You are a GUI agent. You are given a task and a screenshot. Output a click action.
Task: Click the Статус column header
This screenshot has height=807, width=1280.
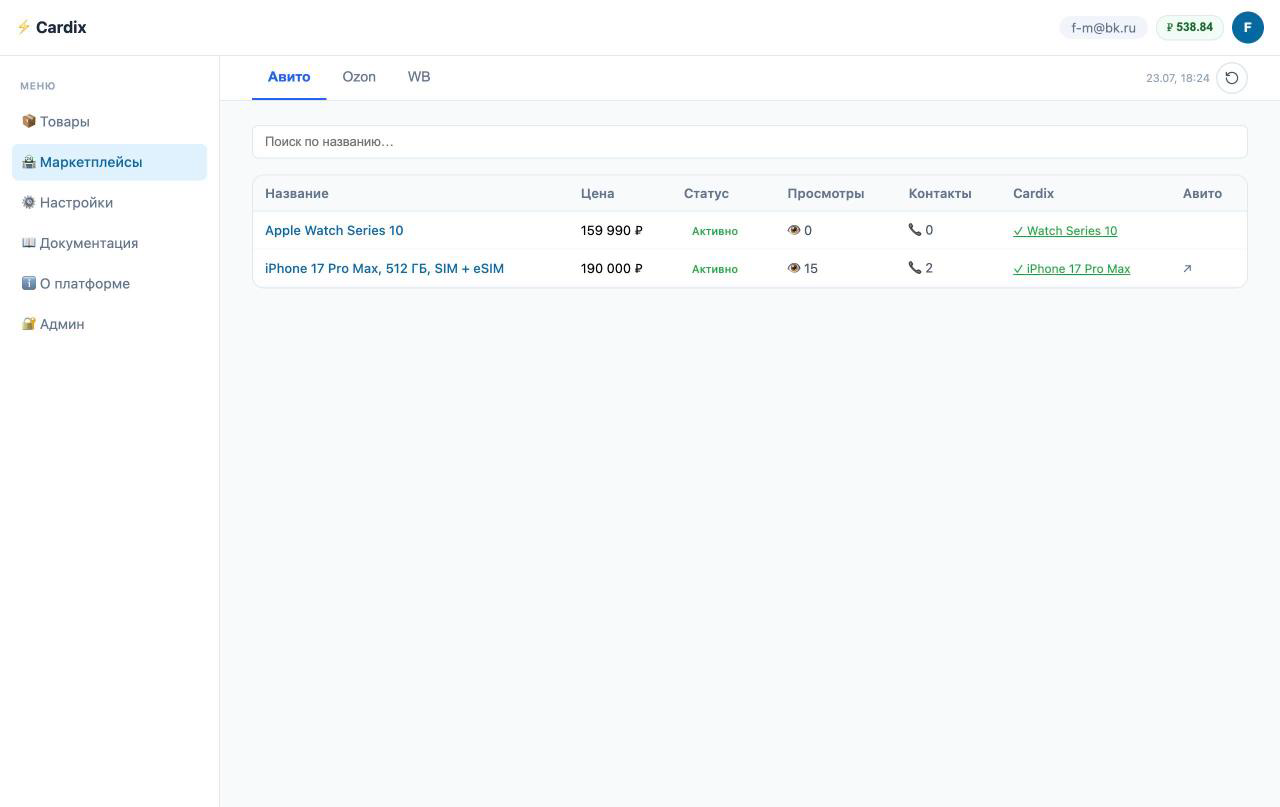point(706,193)
